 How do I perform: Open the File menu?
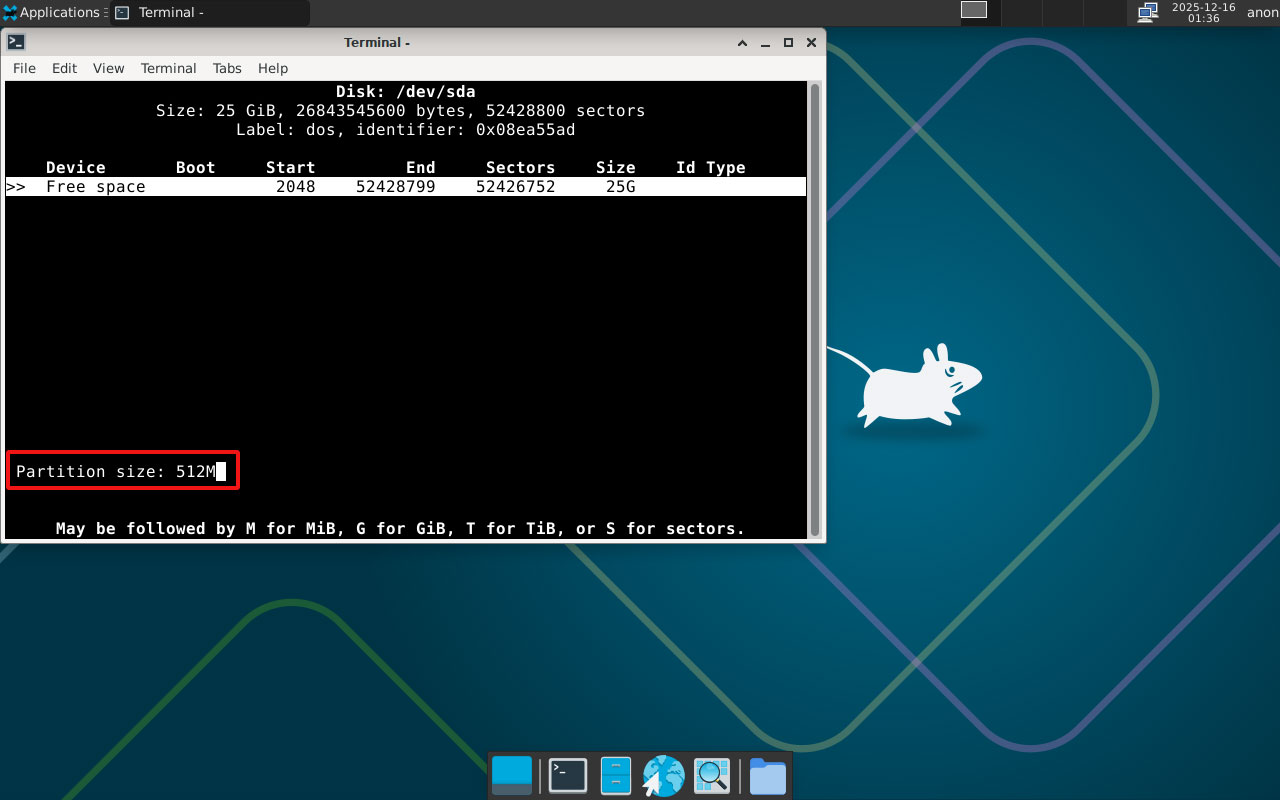(x=24, y=68)
